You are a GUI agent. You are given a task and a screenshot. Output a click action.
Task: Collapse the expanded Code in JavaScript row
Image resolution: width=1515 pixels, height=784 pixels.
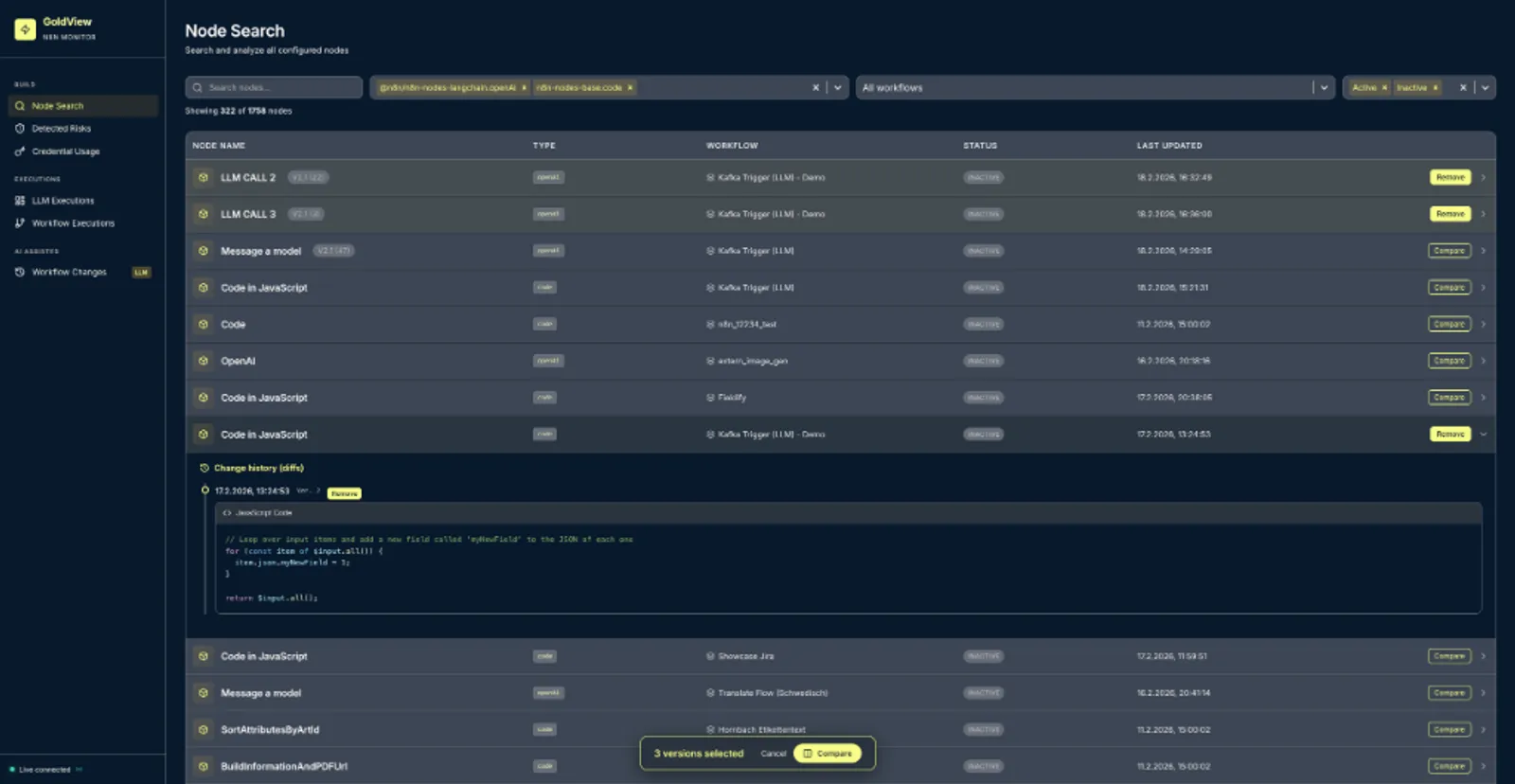1483,435
